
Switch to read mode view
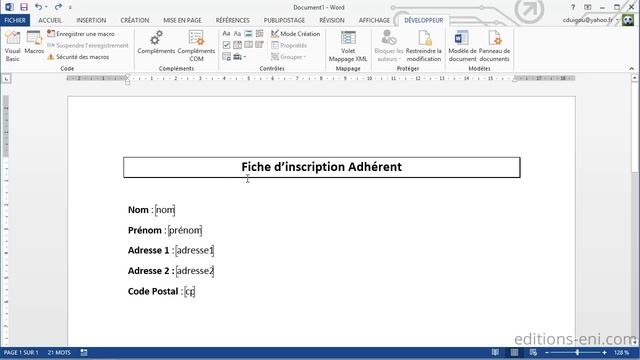coord(495,352)
